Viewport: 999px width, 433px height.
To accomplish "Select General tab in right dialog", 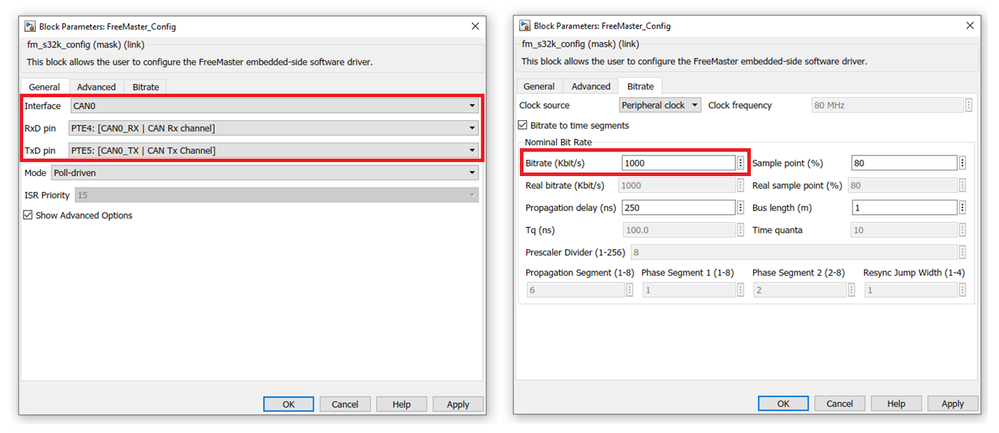I will point(539,86).
